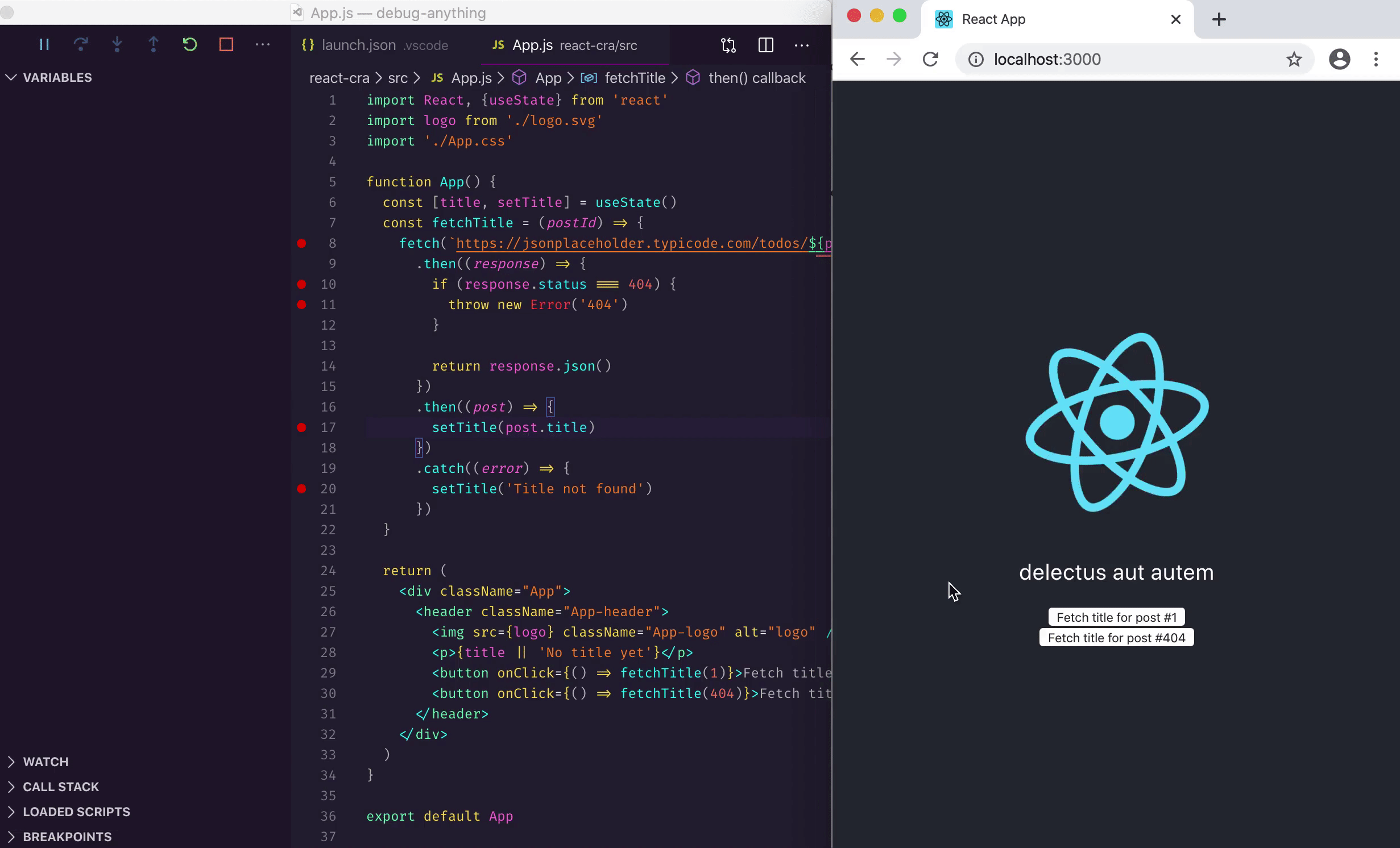Pause the debugger execution
1400x848 pixels.
(x=44, y=44)
